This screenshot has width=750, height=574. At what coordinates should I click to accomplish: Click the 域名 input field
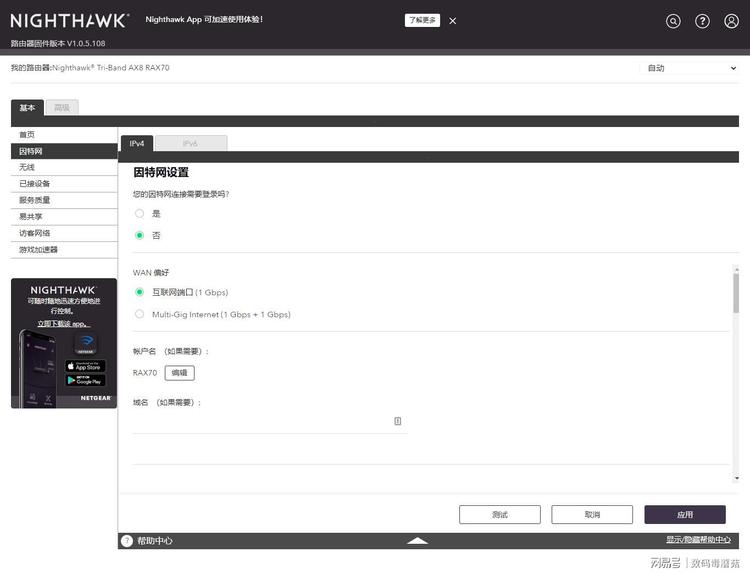click(270, 421)
